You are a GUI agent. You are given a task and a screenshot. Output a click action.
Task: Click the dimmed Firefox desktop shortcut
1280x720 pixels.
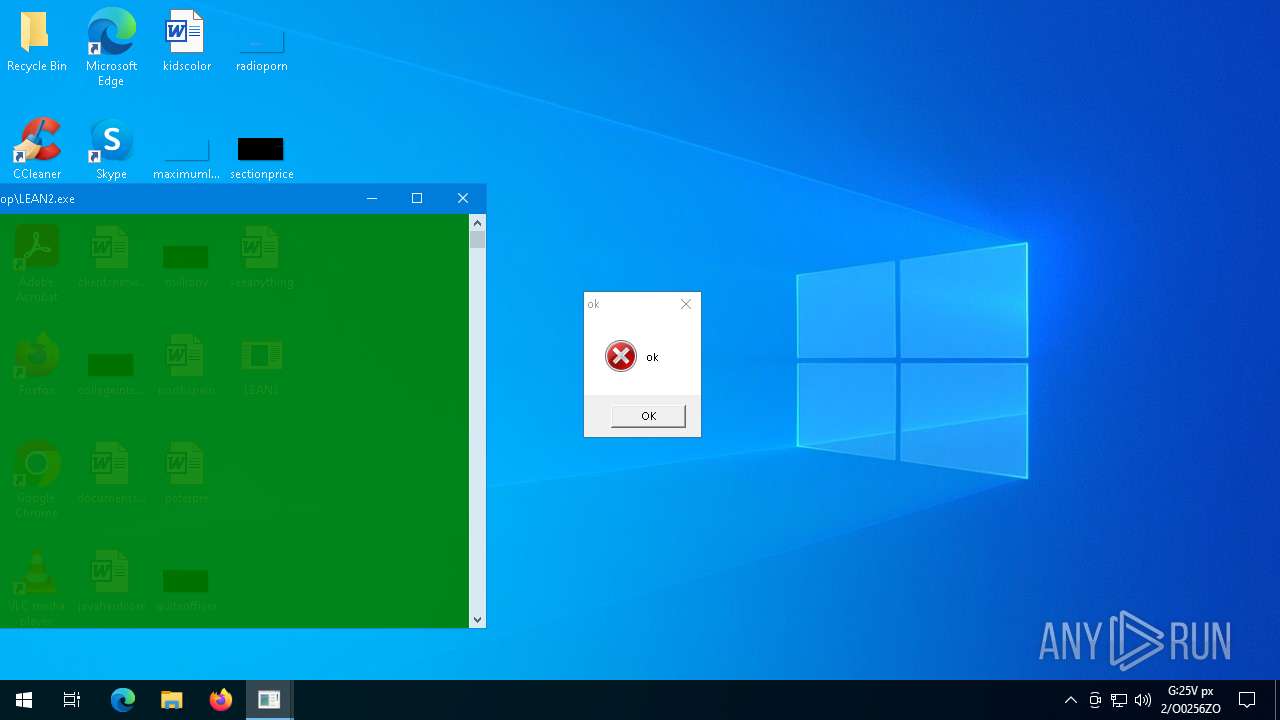coord(37,364)
